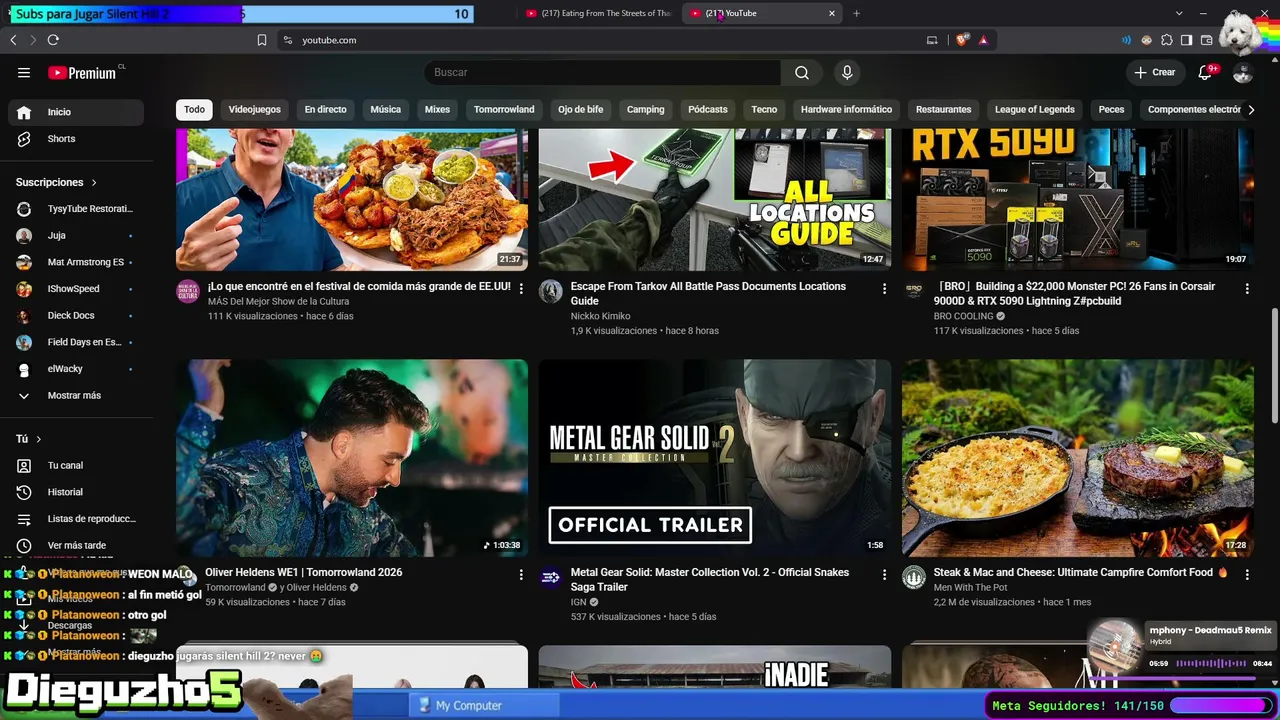The height and width of the screenshot is (720, 1280).
Task: Open Listas de reproducción in the sidebar
Action: pyautogui.click(x=75, y=519)
